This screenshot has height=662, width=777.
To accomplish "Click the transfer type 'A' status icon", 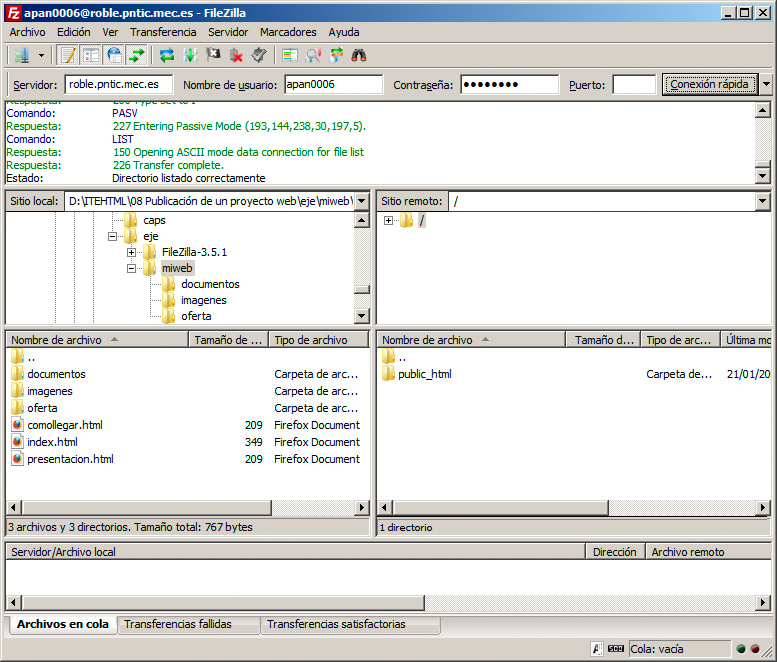I will pyautogui.click(x=597, y=649).
